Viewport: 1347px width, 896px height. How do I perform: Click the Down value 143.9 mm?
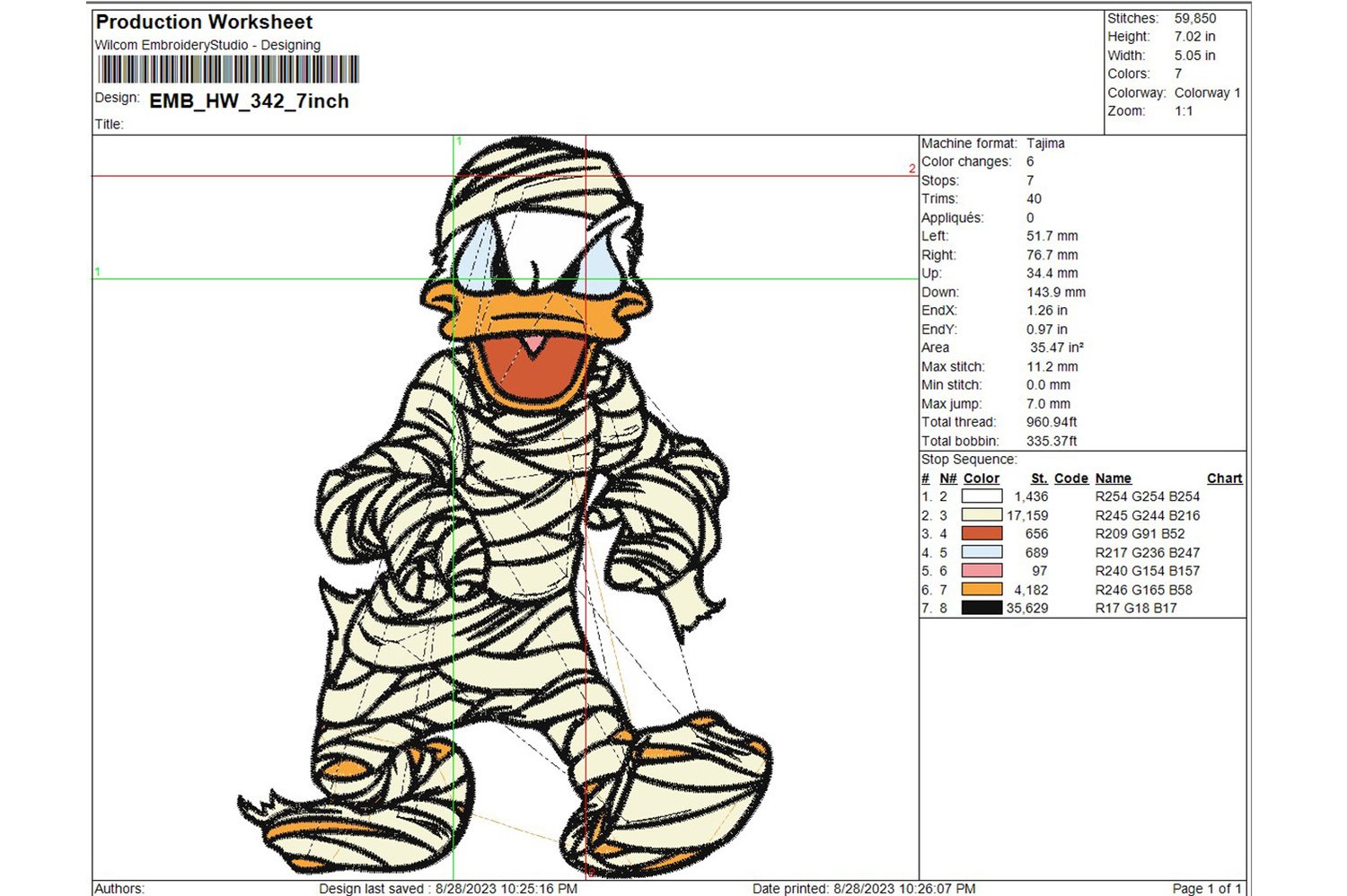pos(1056,293)
